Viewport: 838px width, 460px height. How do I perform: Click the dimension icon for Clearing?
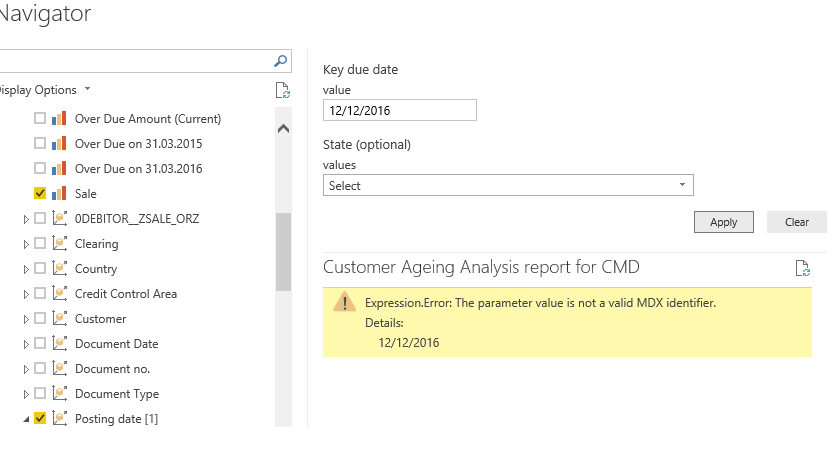(59, 243)
